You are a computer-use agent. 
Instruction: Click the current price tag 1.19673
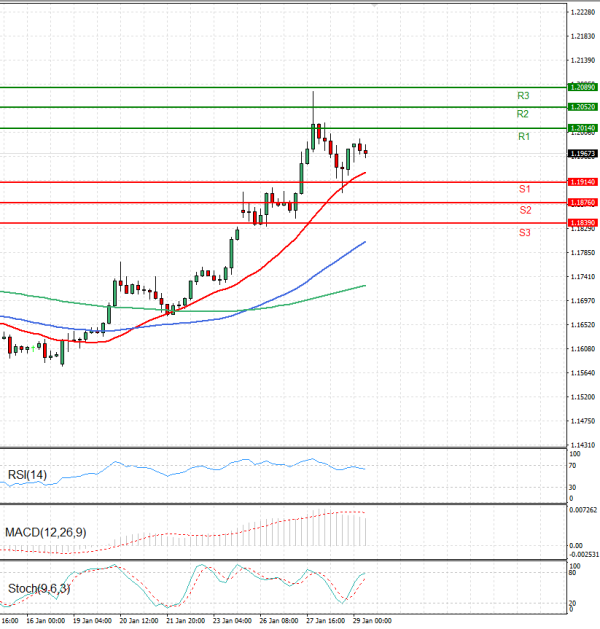(582, 153)
